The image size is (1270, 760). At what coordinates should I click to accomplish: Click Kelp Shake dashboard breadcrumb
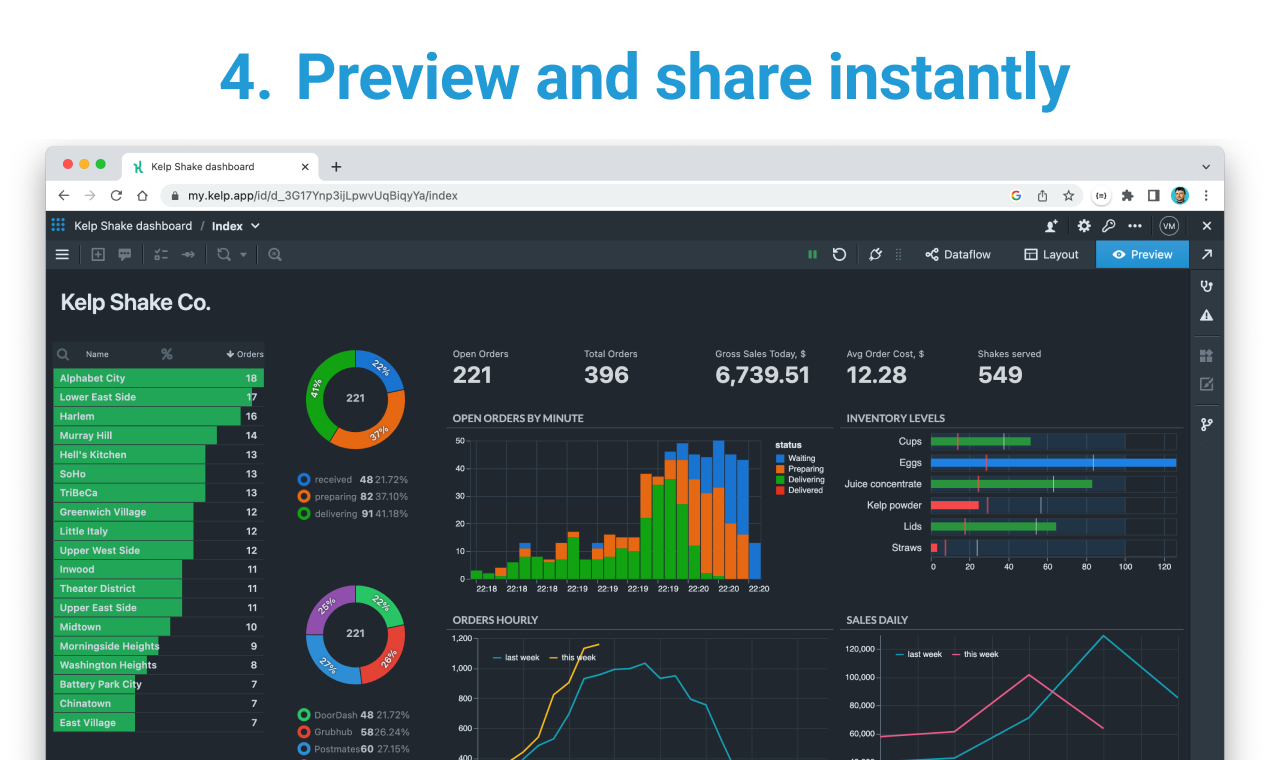point(133,226)
